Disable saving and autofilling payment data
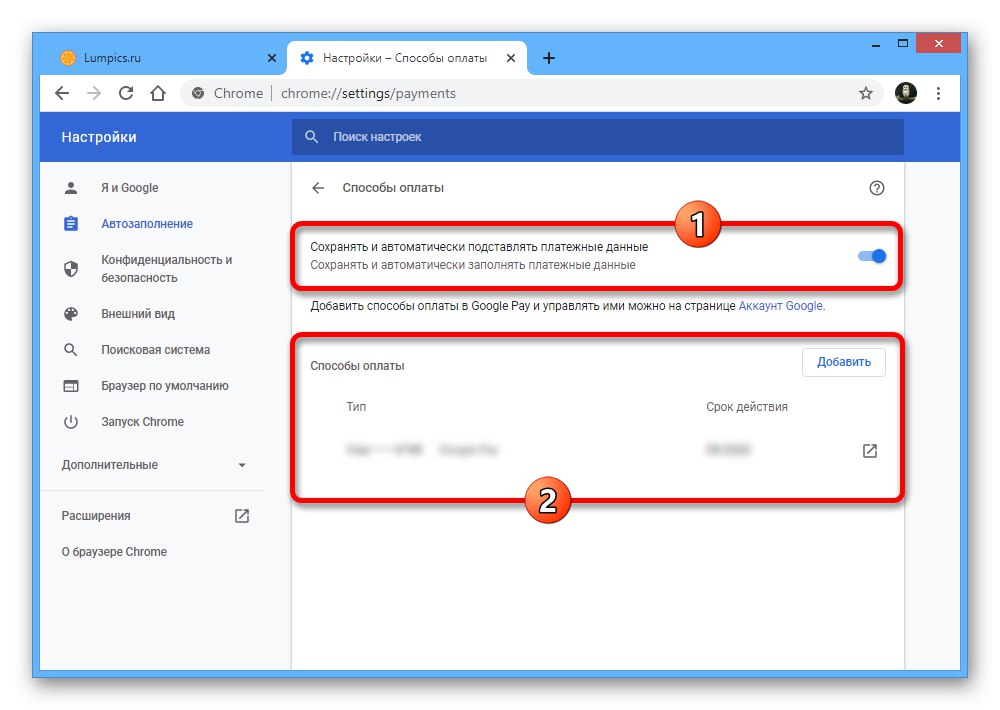 tap(871, 256)
